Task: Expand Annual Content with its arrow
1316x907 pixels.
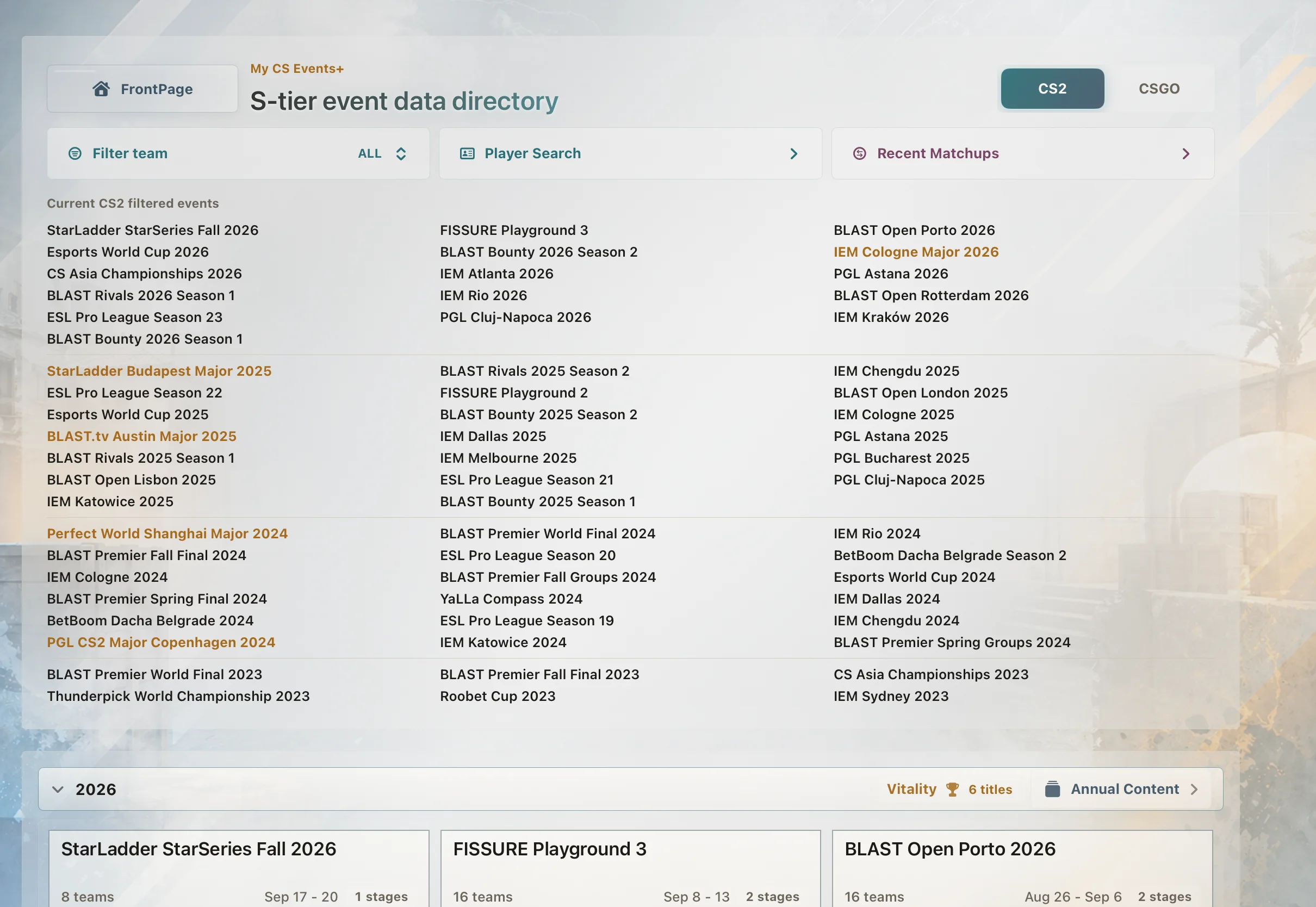Action: tap(1194, 789)
